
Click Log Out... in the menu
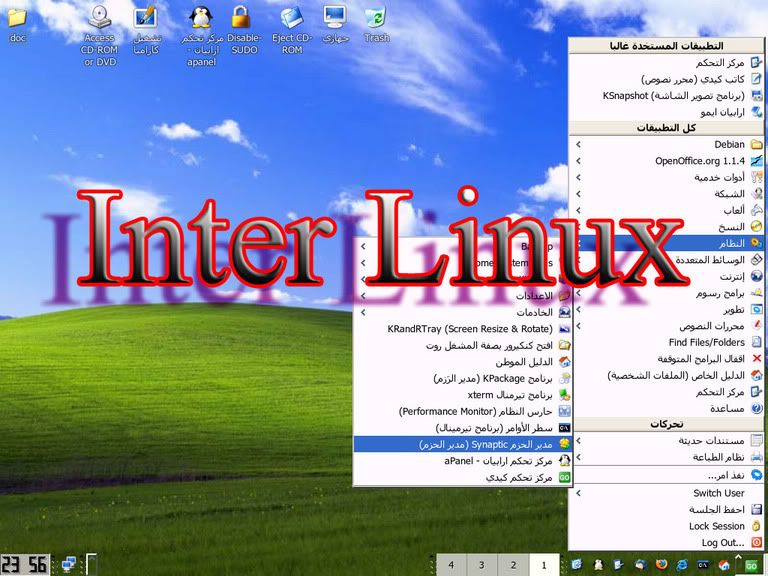[x=667, y=542]
